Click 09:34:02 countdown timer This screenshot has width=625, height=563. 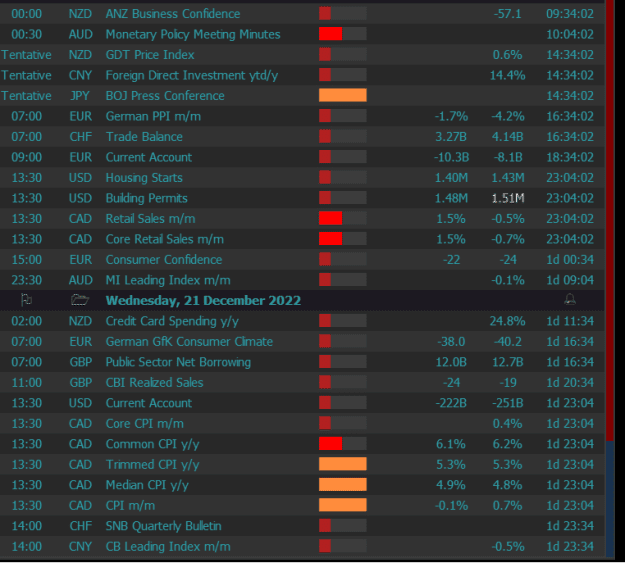(570, 14)
